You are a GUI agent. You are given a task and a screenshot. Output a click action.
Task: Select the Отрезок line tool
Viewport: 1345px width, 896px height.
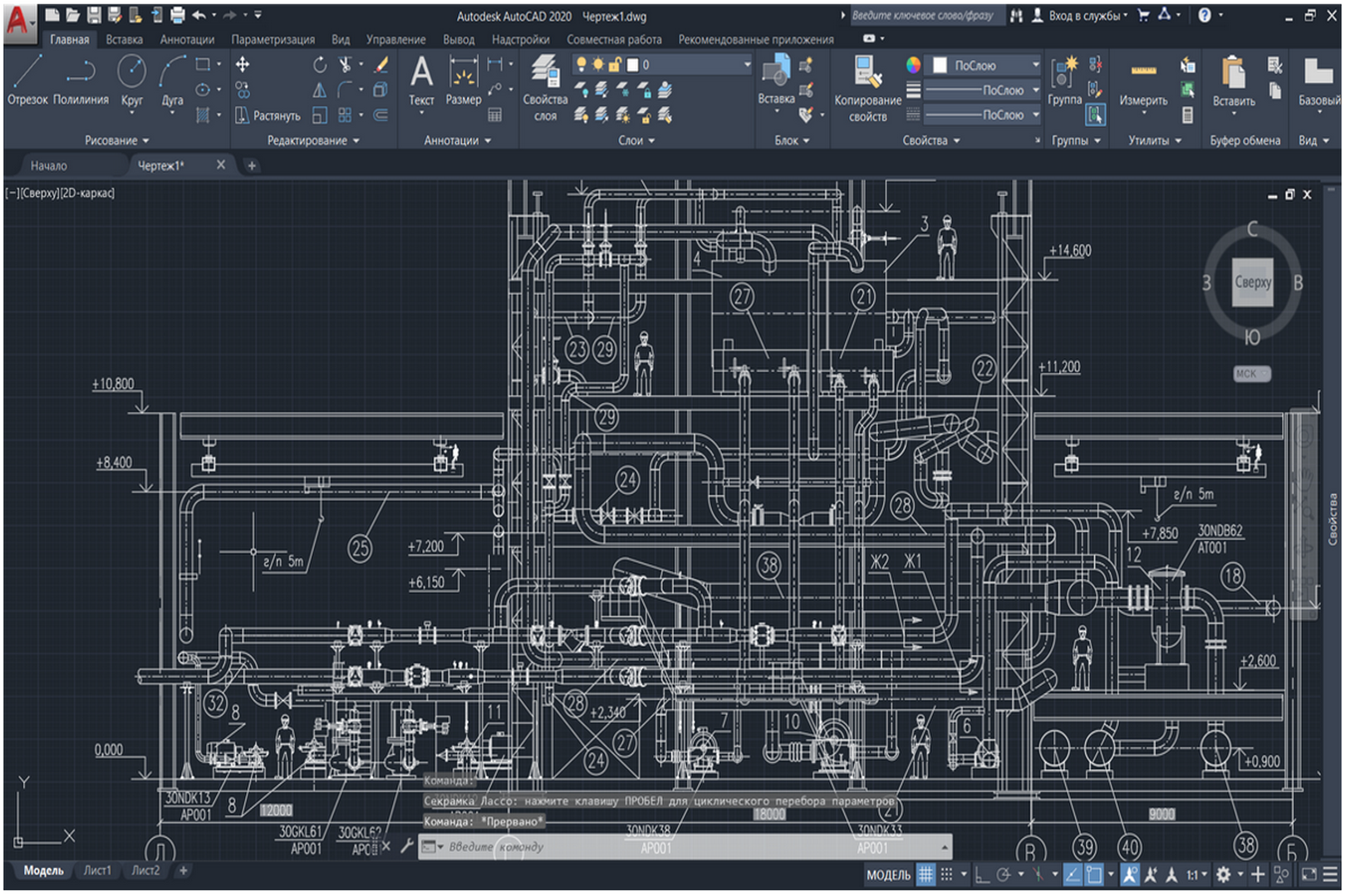pos(27,80)
